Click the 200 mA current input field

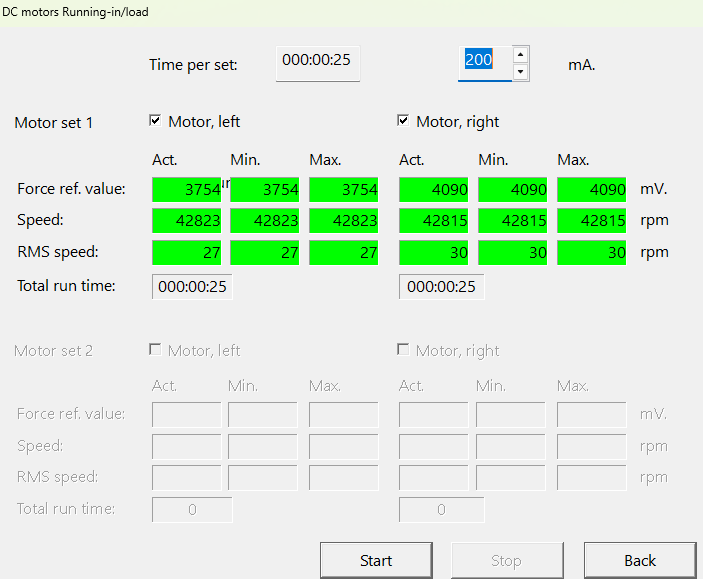(x=485, y=63)
